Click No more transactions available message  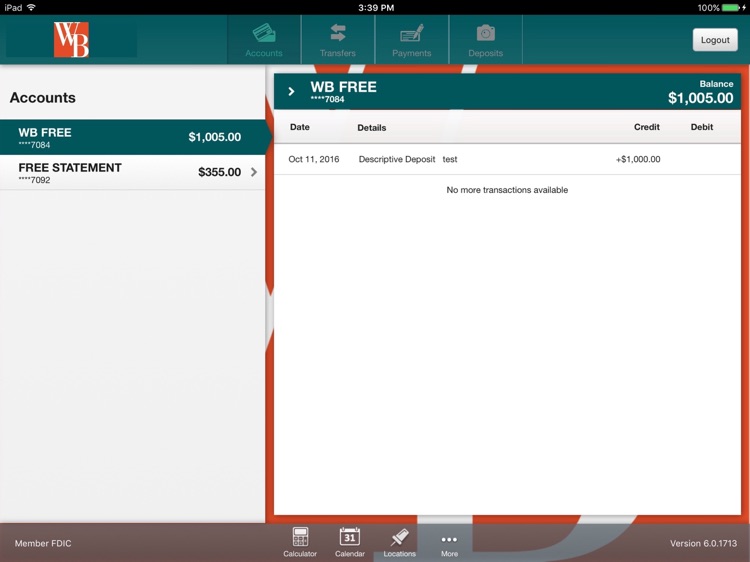click(x=507, y=190)
